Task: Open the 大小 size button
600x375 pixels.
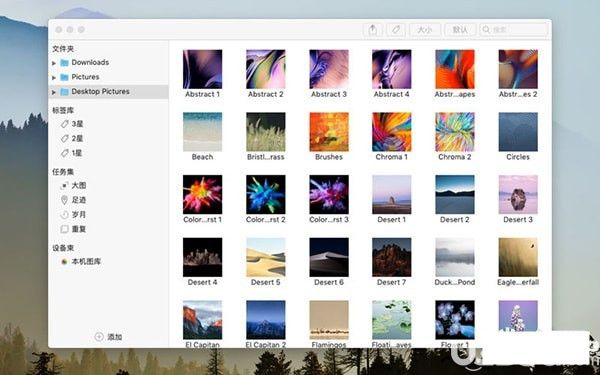Action: [425, 30]
